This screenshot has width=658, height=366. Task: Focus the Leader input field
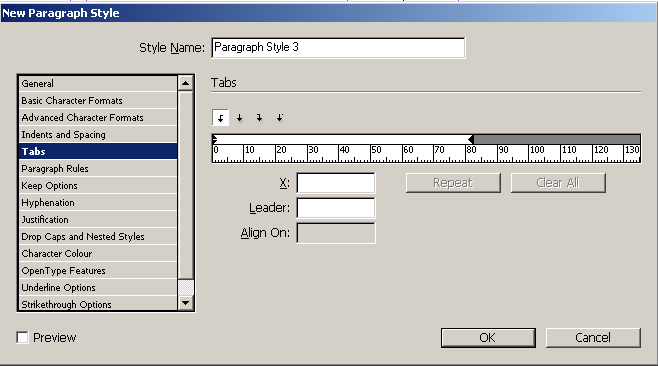336,208
